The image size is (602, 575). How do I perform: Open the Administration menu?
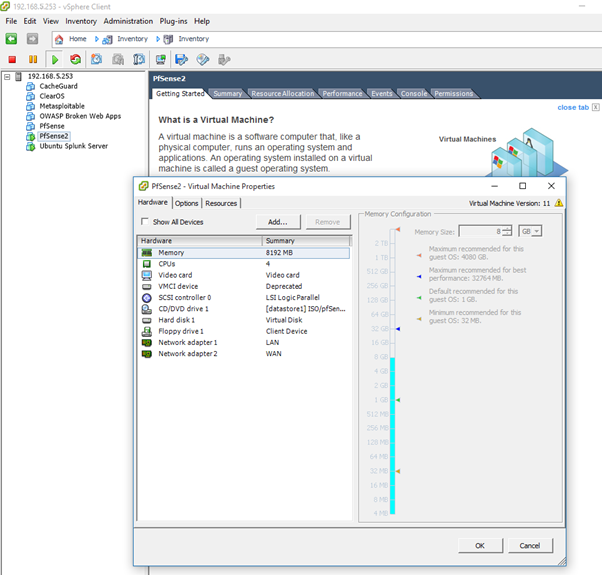tap(128, 21)
